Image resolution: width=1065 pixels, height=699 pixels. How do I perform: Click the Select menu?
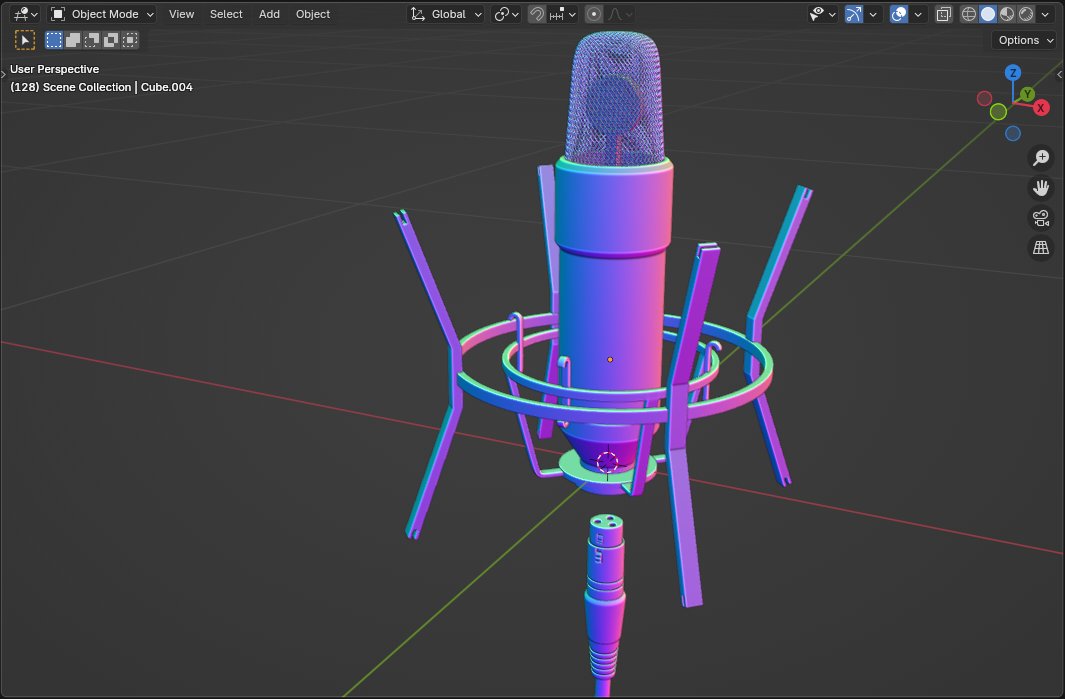pos(225,14)
